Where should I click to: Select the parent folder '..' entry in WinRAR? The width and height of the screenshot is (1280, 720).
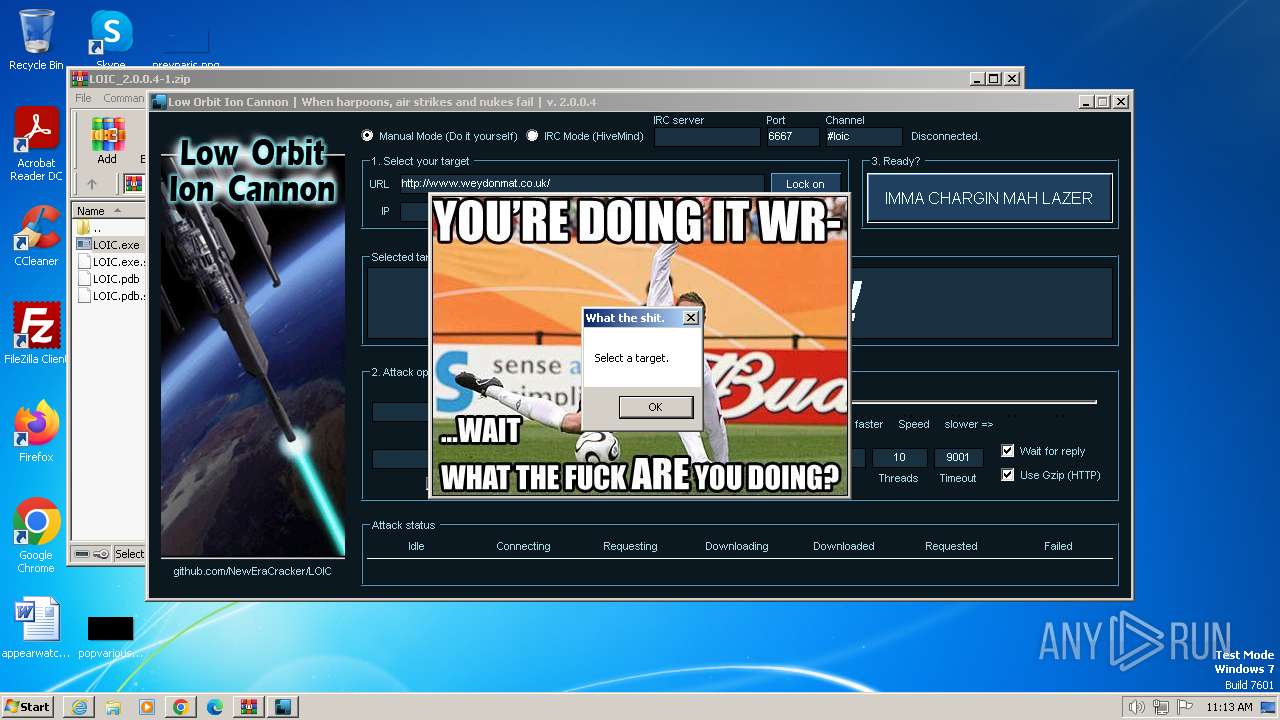(97, 228)
